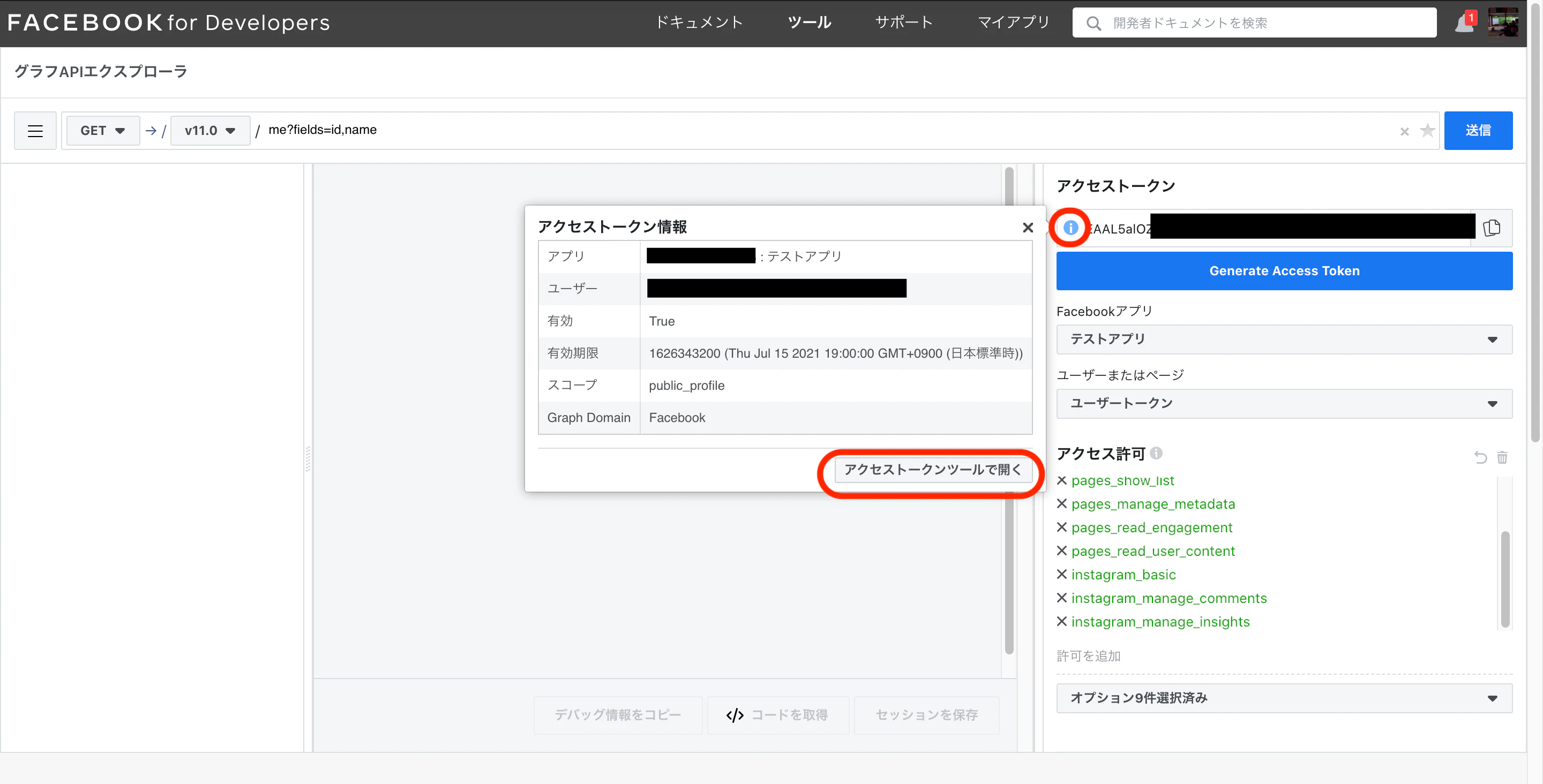This screenshot has height=784, width=1543.
Task: Undo permission changes with the revert arrow icon
Action: (x=1480, y=457)
